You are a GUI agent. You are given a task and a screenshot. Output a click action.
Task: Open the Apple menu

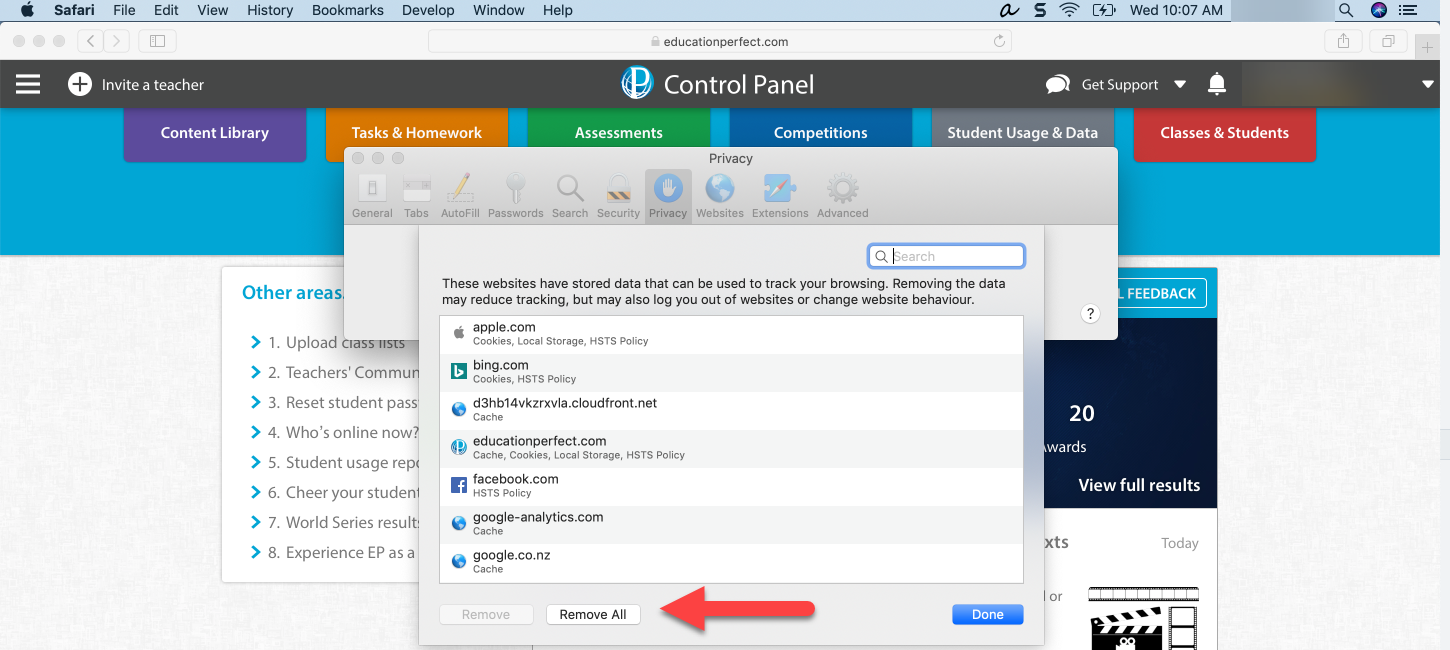pos(27,10)
